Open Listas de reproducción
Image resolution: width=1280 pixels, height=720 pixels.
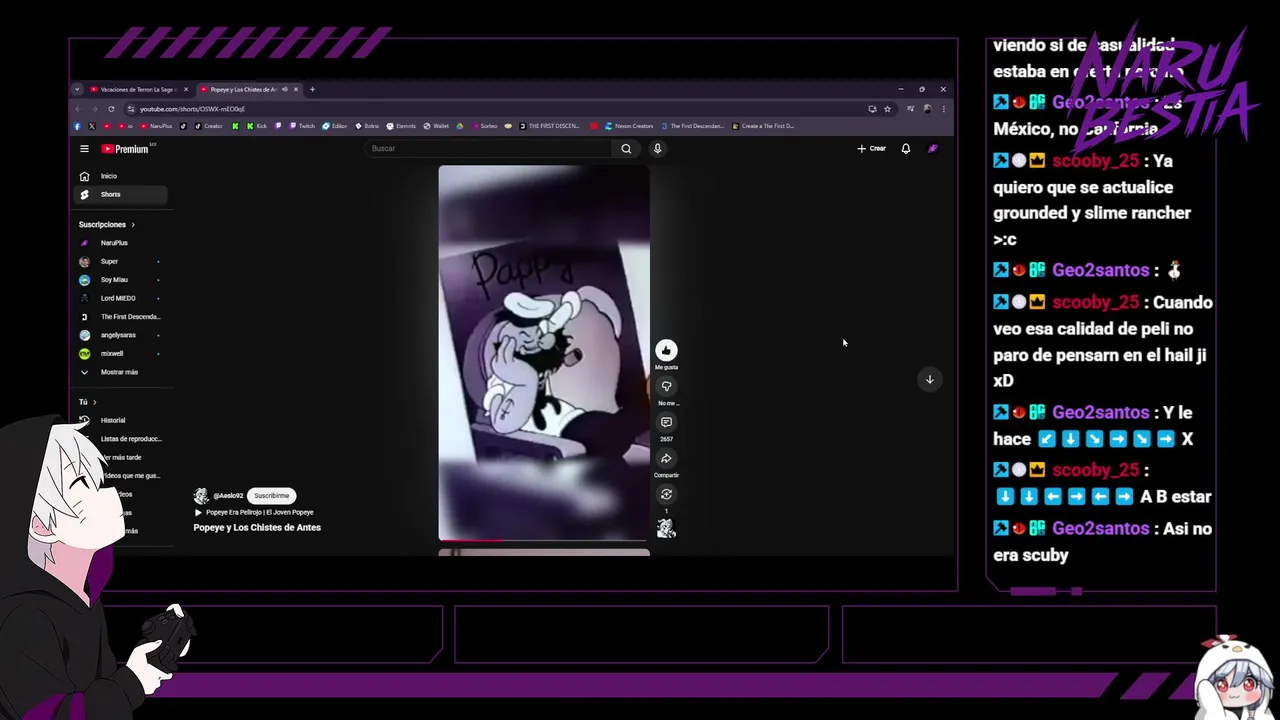point(121,439)
